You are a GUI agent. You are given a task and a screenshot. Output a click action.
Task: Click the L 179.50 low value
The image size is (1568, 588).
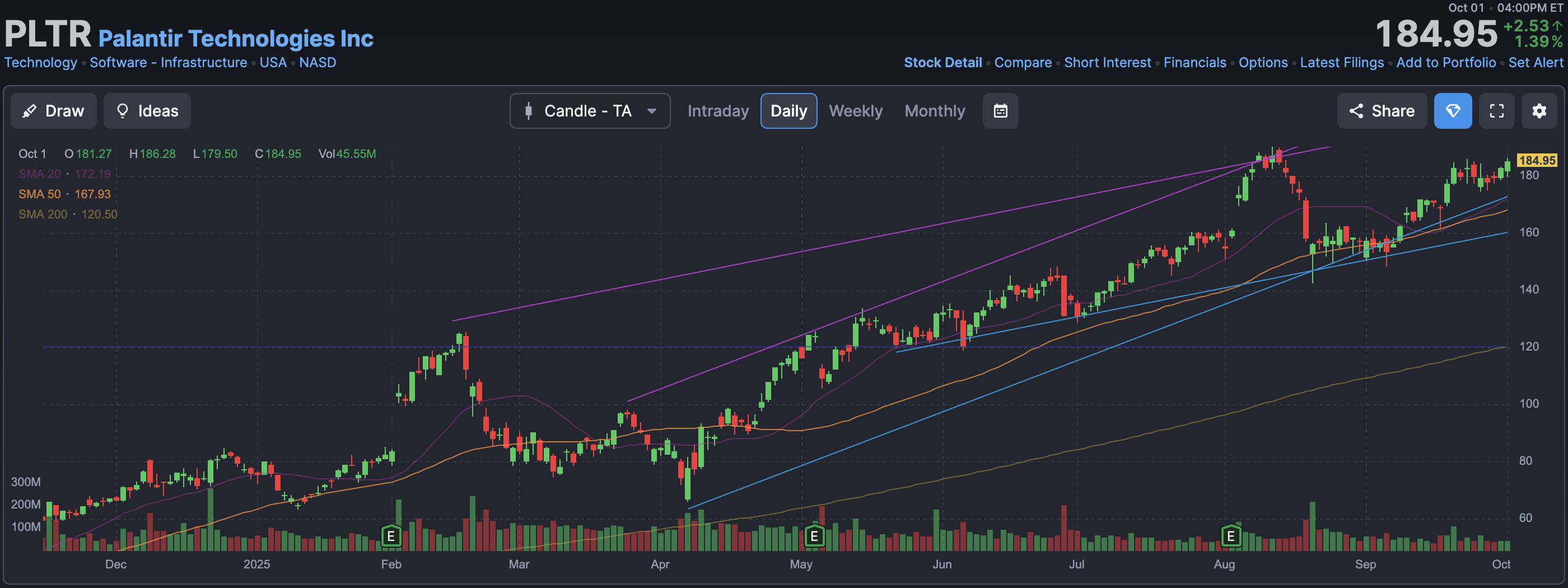click(x=215, y=154)
